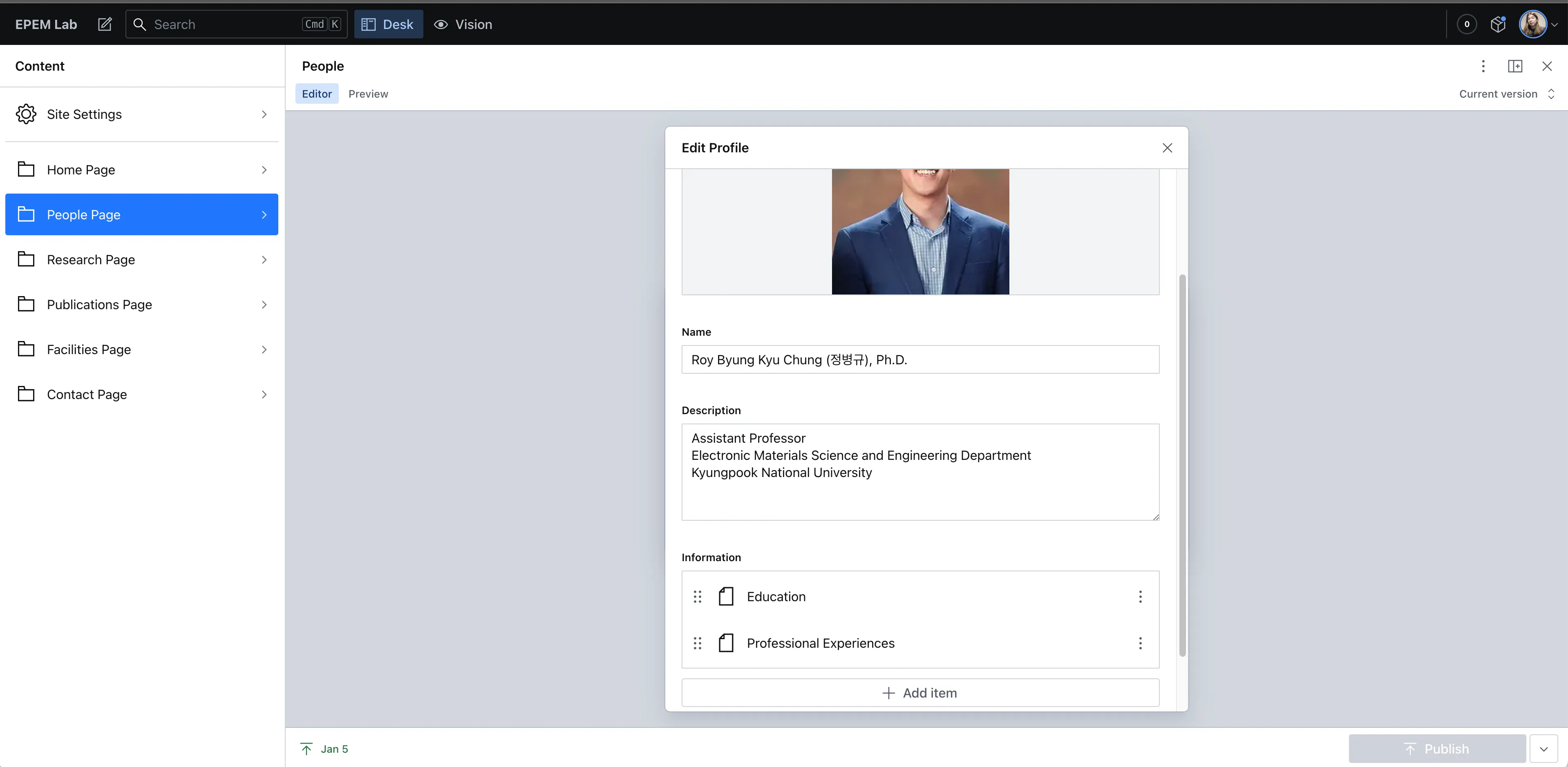Open the Site Settings gear item

click(141, 114)
